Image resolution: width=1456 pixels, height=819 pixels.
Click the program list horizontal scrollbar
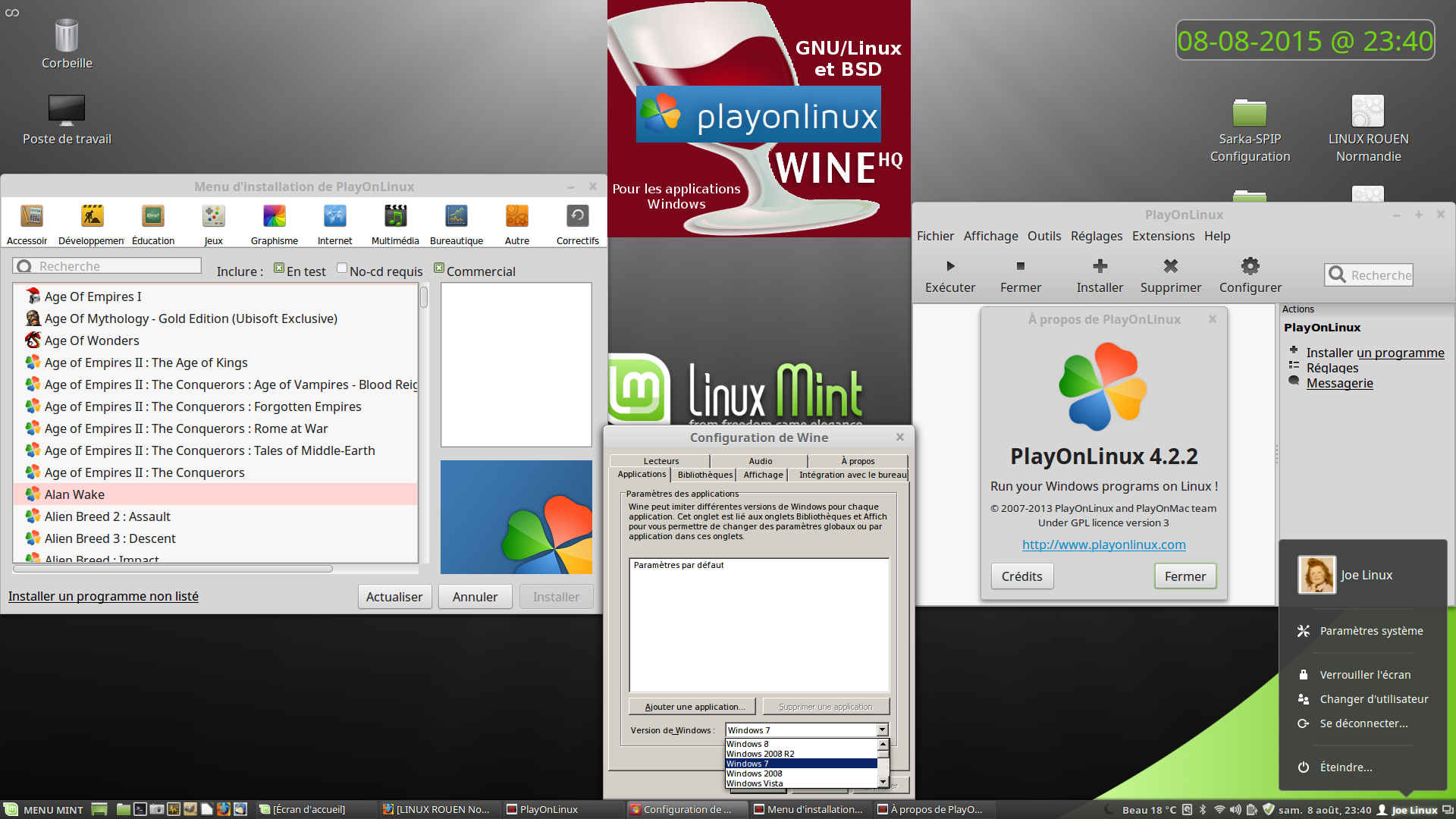click(x=173, y=569)
